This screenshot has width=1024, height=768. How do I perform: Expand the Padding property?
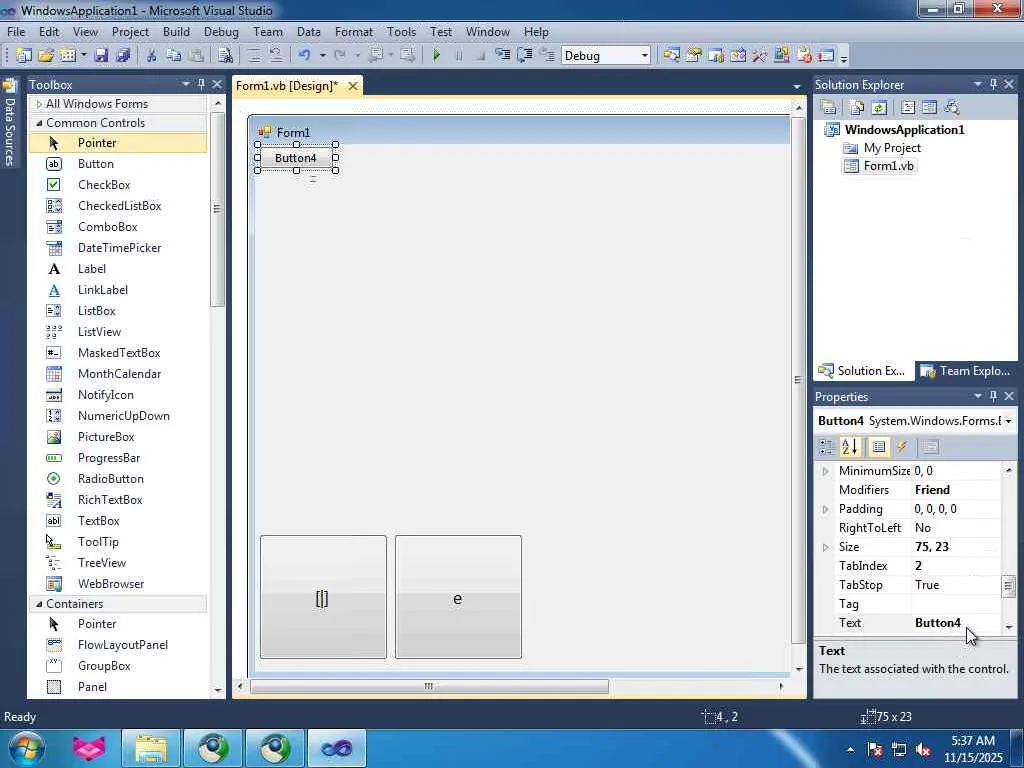[x=825, y=509]
